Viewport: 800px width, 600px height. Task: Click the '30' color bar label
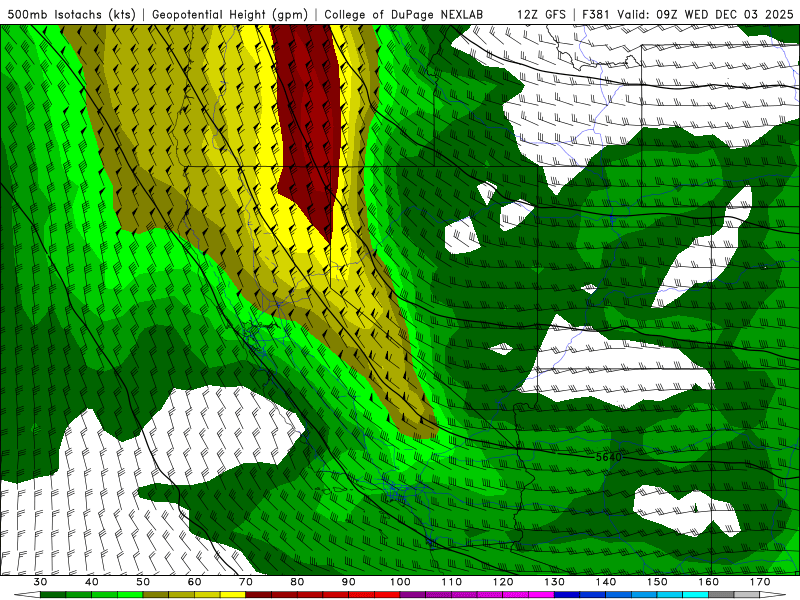pyautogui.click(x=40, y=582)
